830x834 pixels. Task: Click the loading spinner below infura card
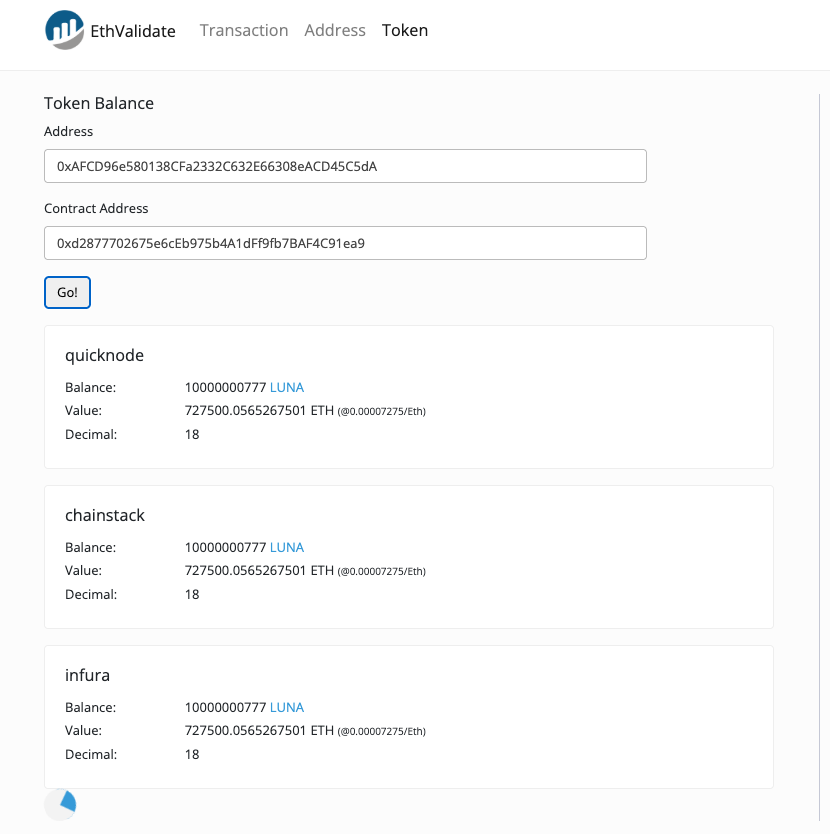60,804
